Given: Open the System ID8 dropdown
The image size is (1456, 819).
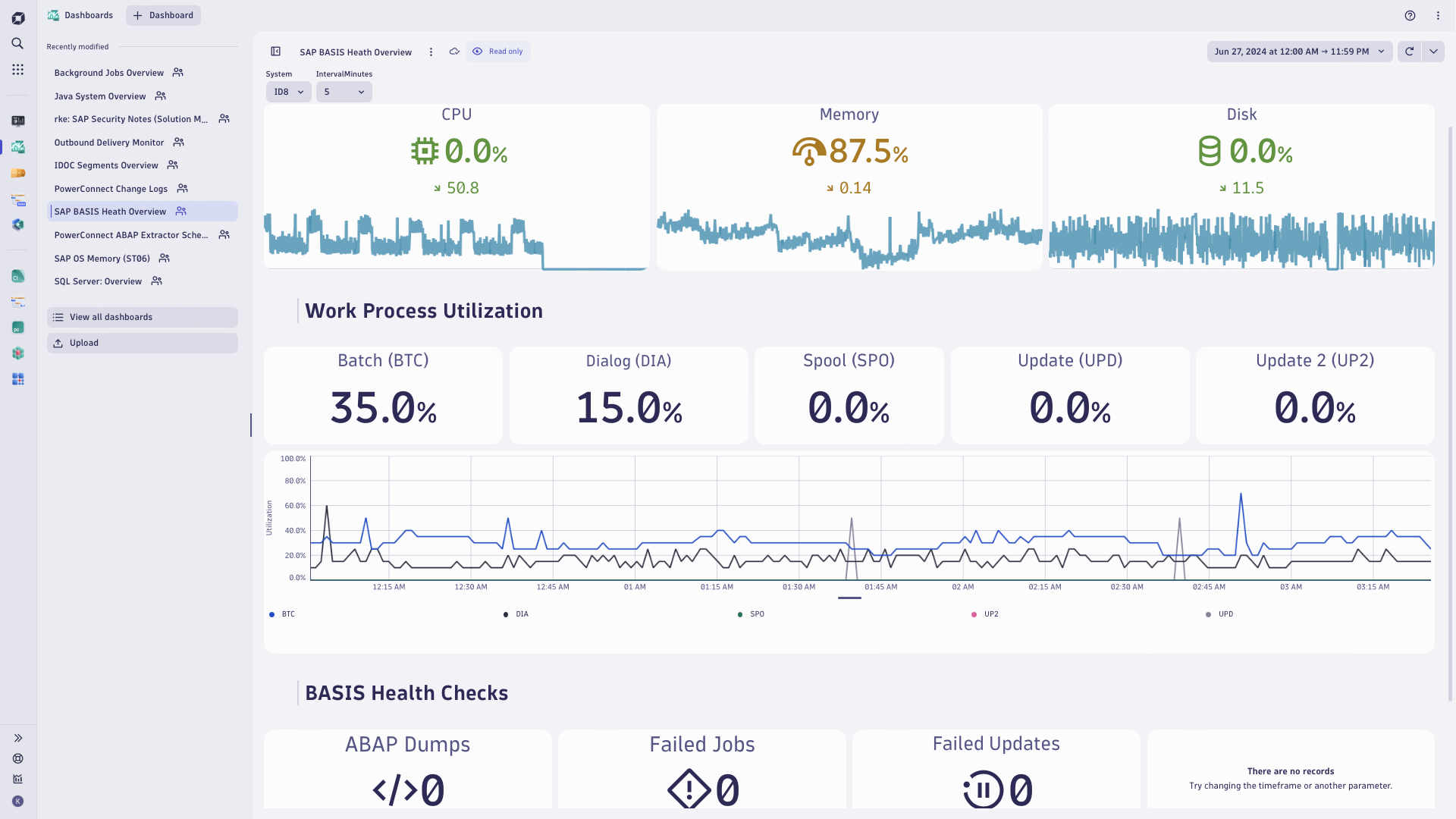Looking at the screenshot, I should (288, 91).
